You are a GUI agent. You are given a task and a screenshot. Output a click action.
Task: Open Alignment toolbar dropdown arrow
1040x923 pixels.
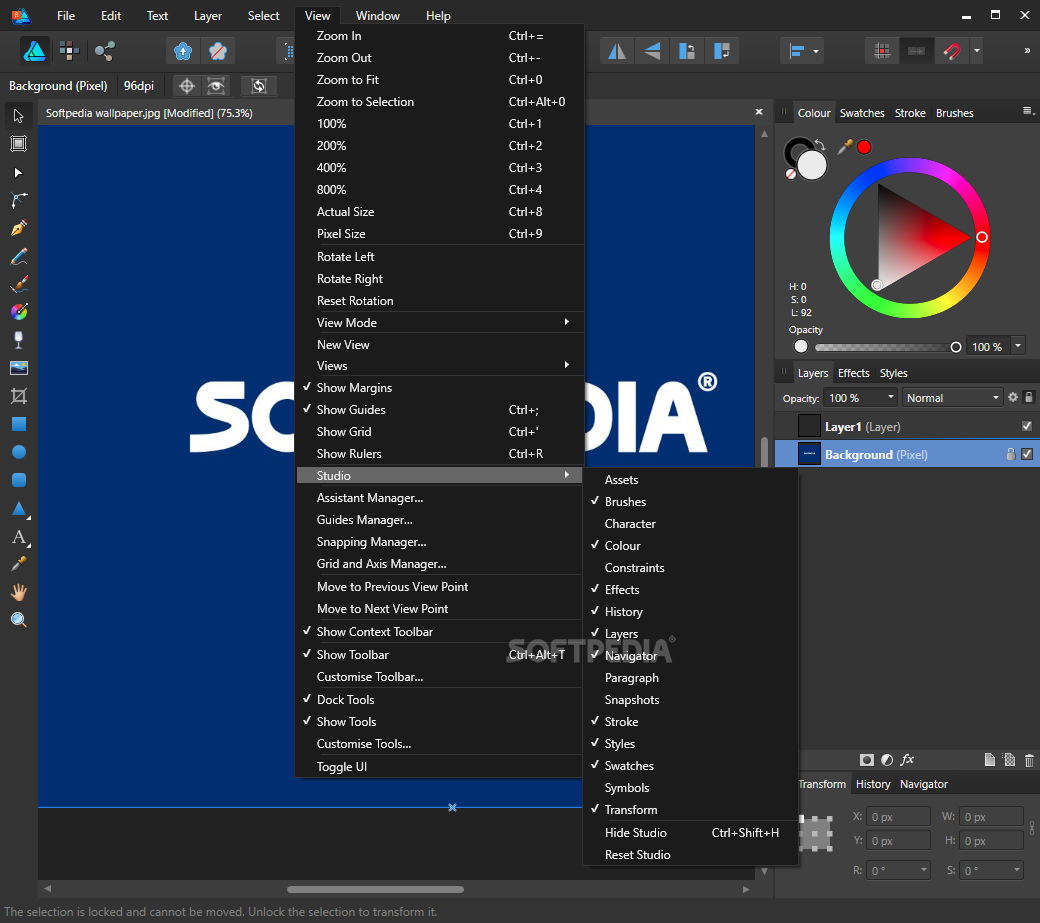tap(816, 51)
